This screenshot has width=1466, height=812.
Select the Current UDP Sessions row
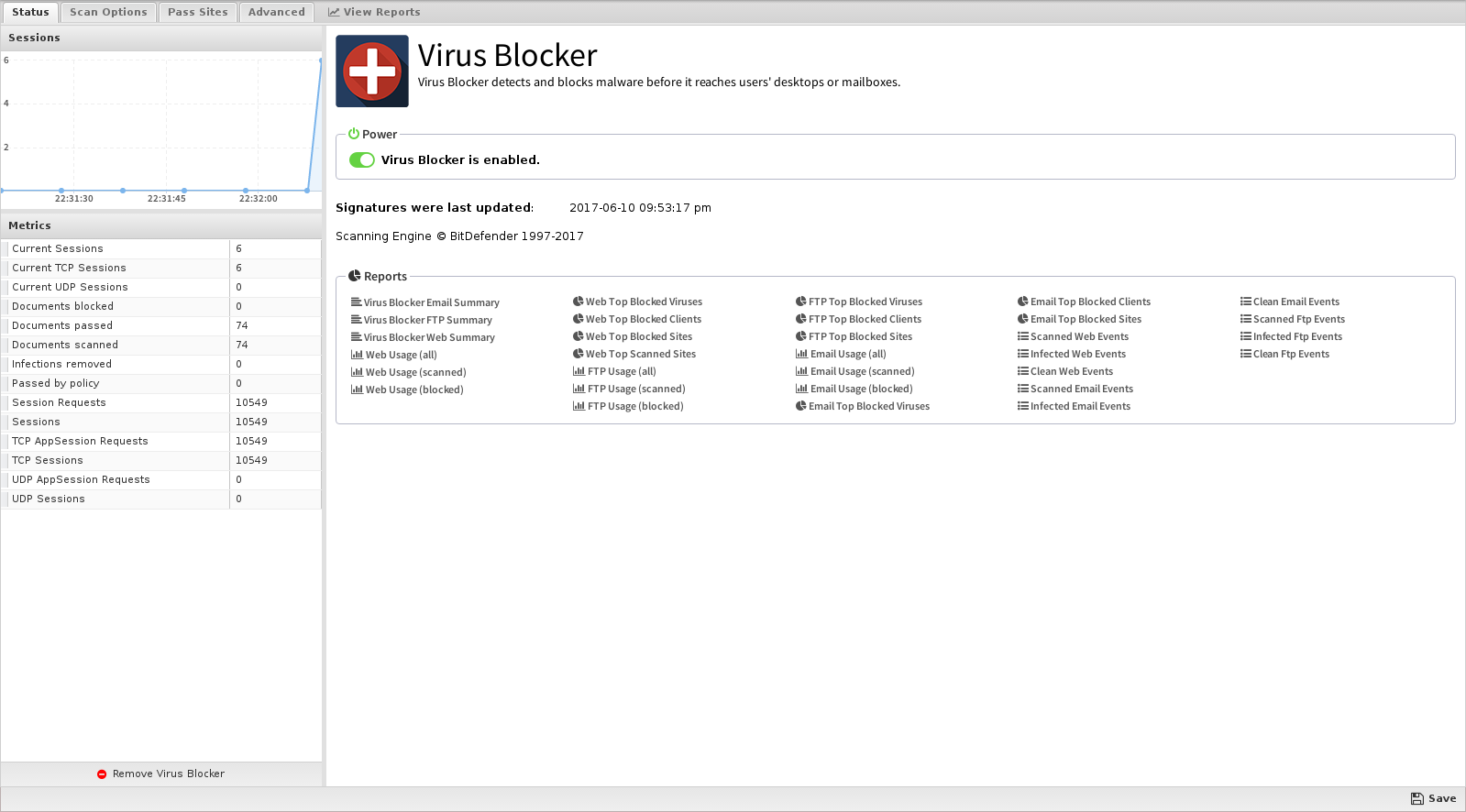pyautogui.click(x=161, y=287)
